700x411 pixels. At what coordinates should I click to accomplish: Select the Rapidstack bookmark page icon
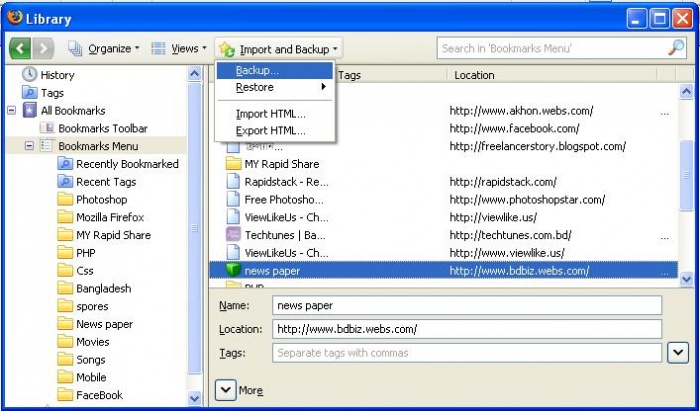point(233,182)
